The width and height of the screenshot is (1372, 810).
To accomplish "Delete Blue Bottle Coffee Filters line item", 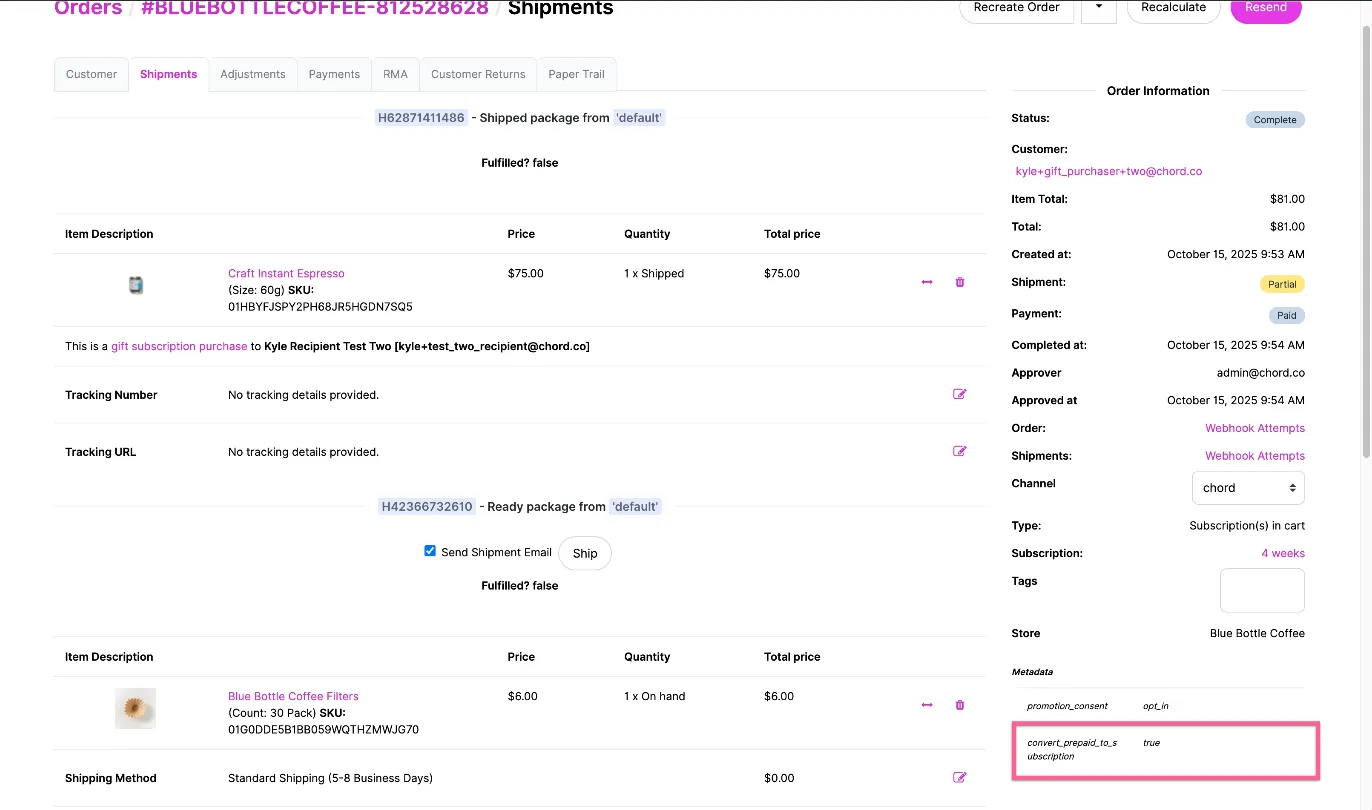I will [960, 705].
